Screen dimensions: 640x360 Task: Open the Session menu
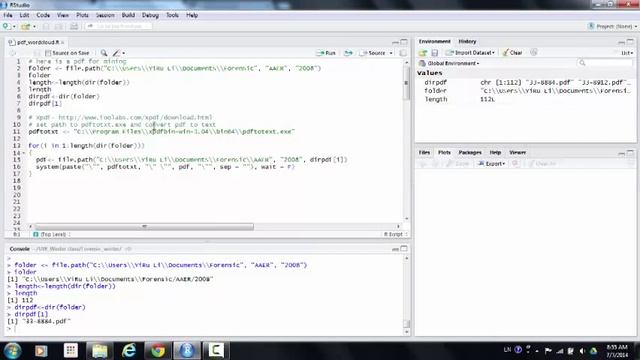(105, 15)
